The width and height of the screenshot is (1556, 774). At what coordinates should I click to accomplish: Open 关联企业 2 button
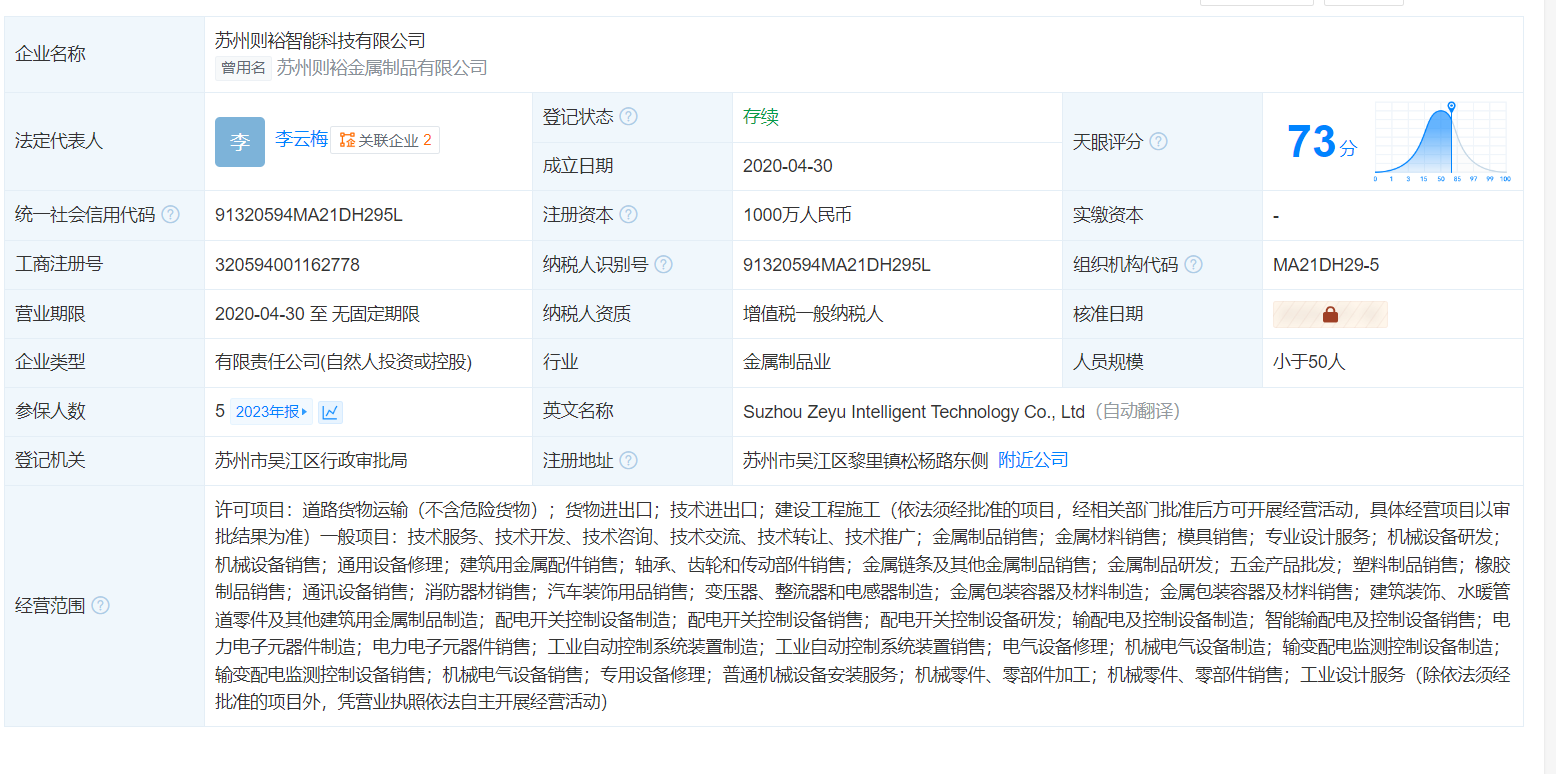pos(385,141)
